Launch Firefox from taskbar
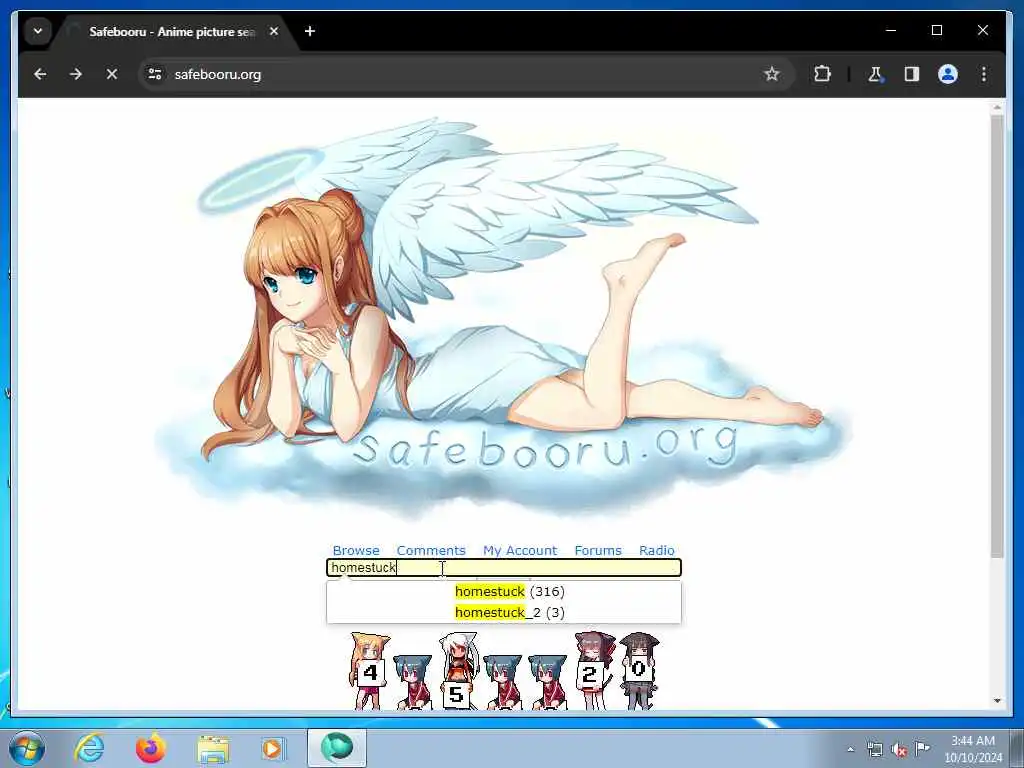The height and width of the screenshot is (768, 1024). [x=150, y=748]
